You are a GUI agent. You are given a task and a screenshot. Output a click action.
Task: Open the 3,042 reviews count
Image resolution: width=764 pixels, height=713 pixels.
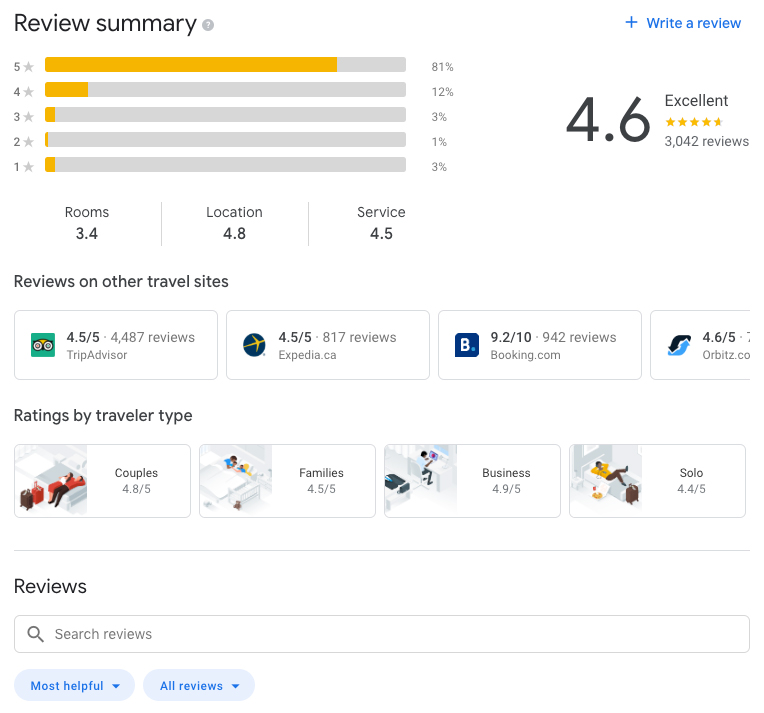click(706, 141)
